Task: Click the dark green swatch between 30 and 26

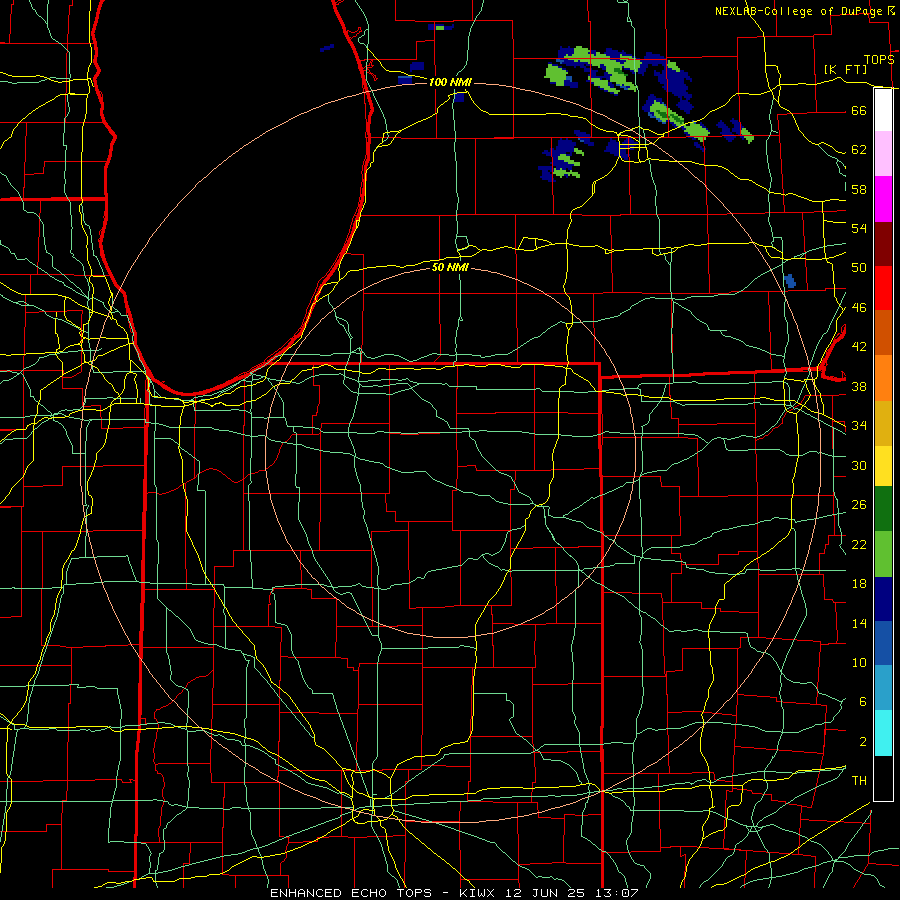Action: (883, 509)
